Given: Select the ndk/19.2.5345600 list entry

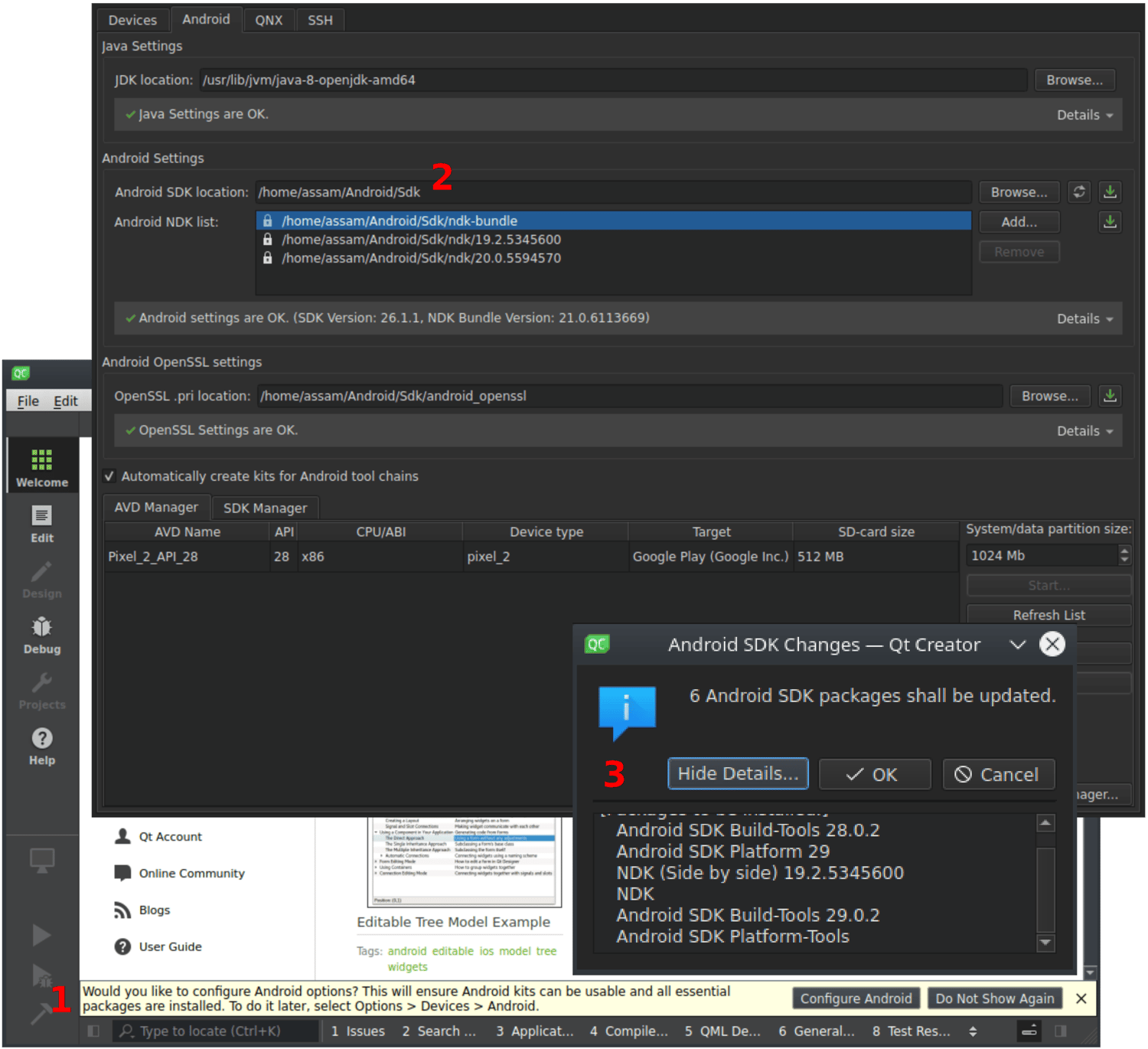Looking at the screenshot, I should click(x=421, y=240).
